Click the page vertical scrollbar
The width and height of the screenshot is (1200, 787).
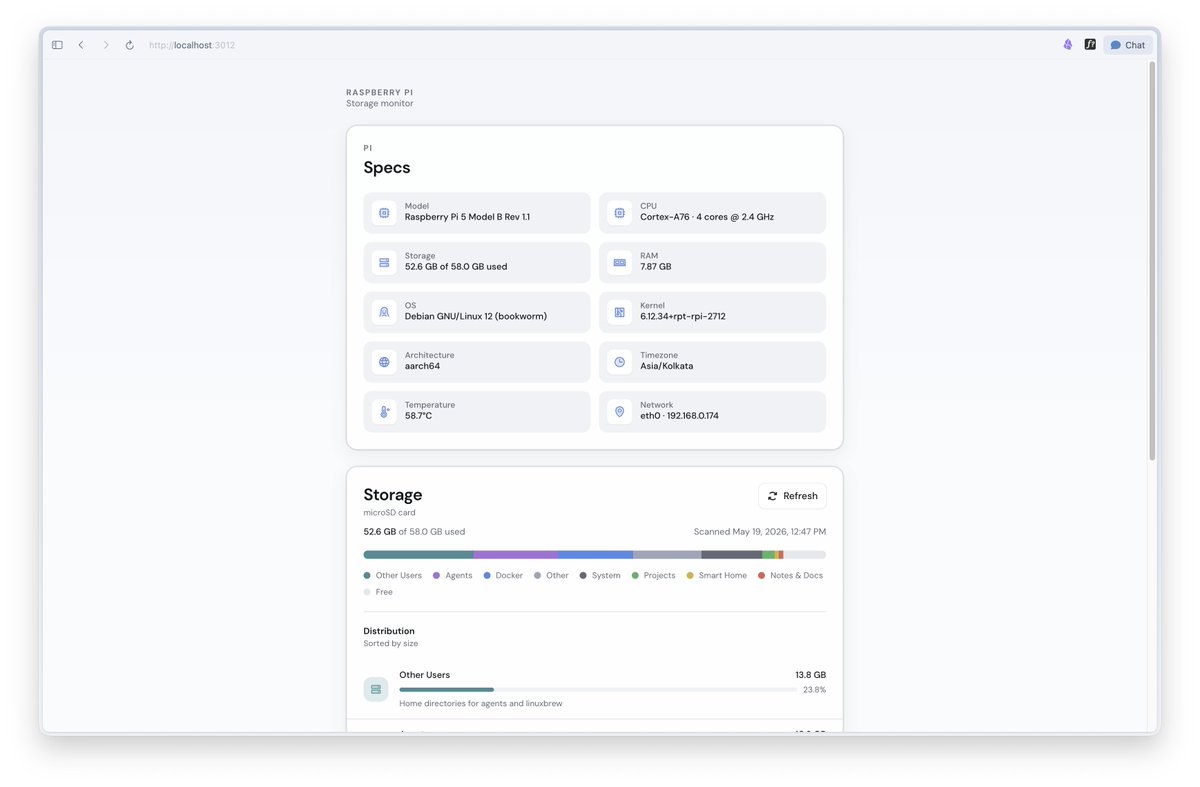point(1152,260)
